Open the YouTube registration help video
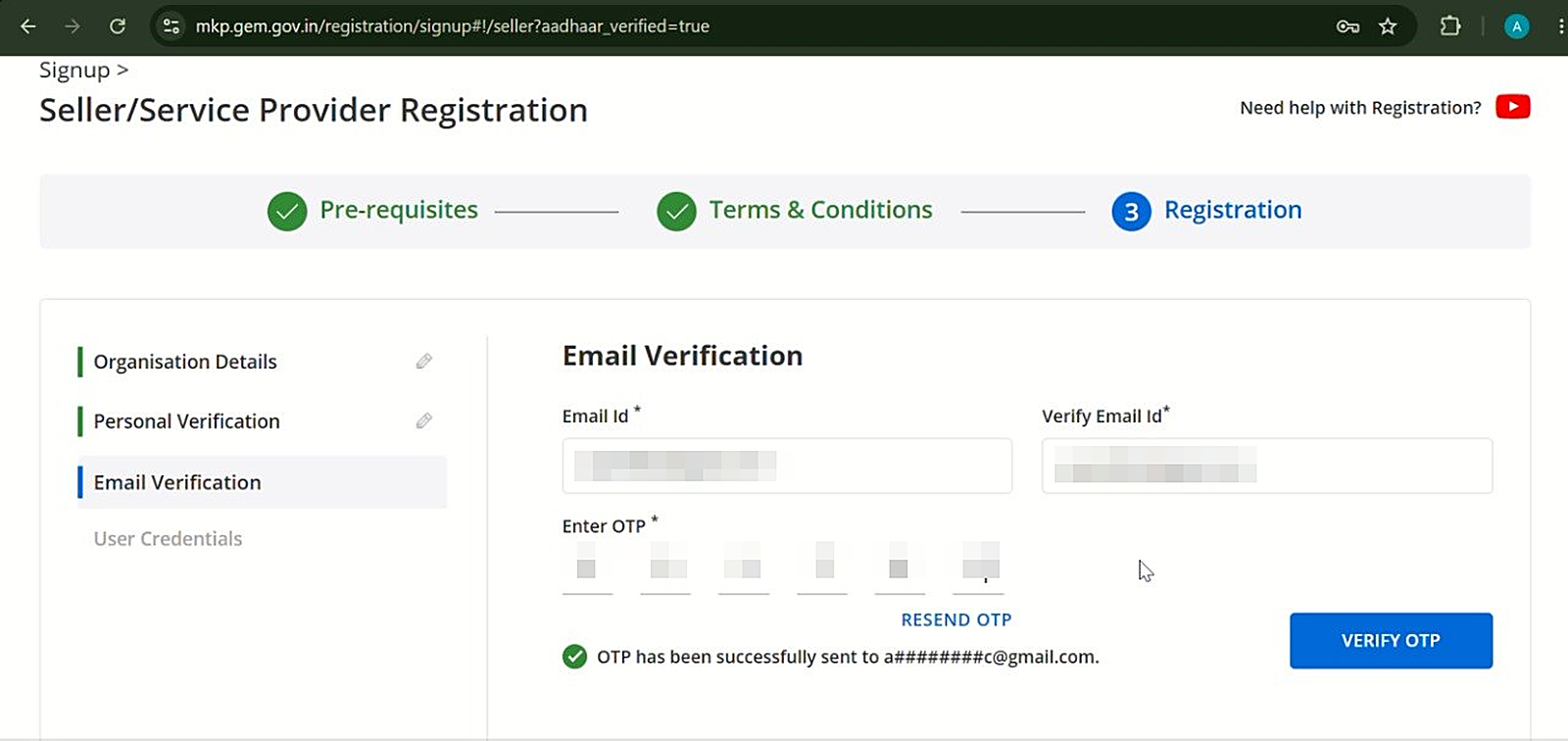Viewport: 1568px width, 741px height. click(1513, 107)
